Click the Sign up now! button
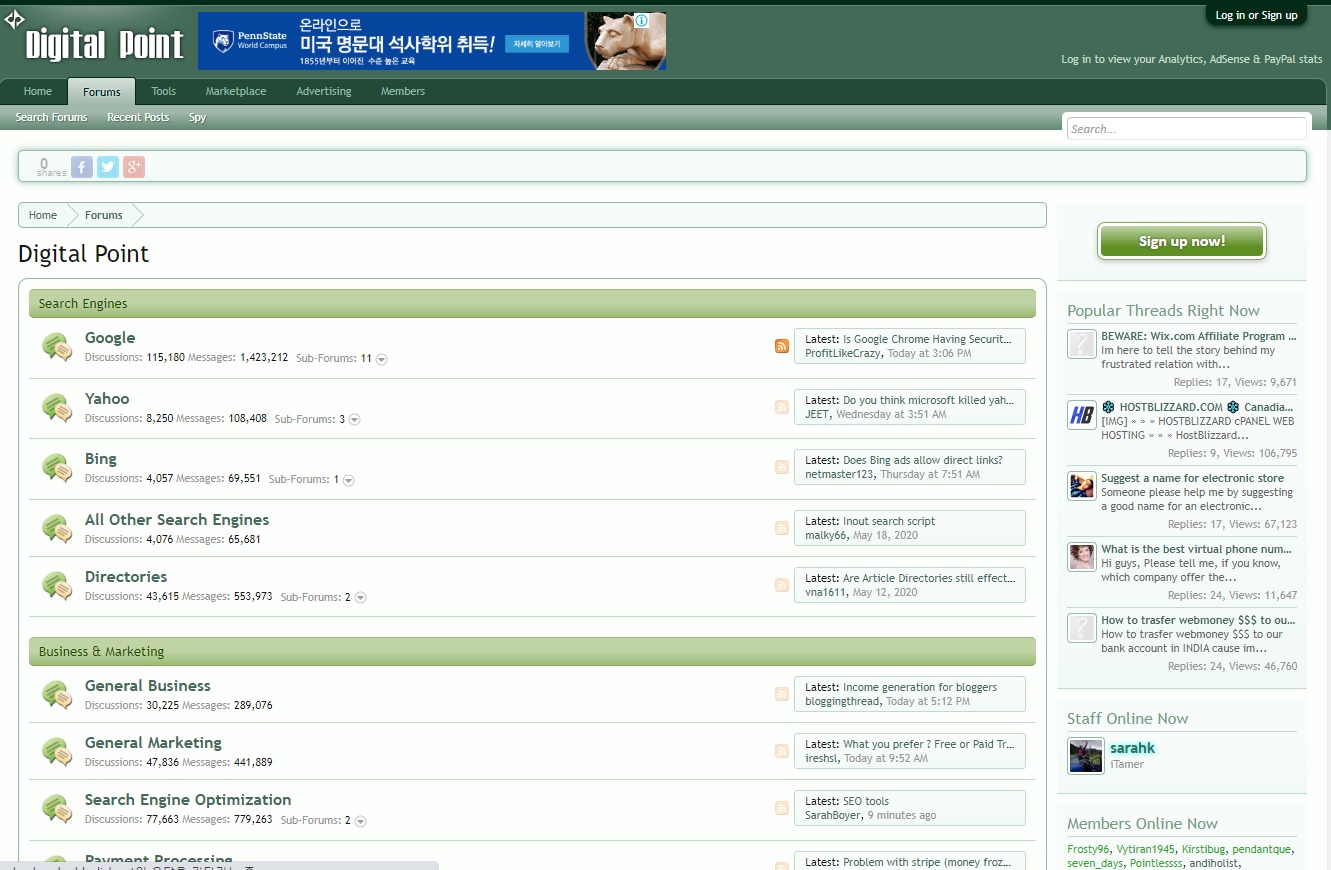This screenshot has width=1331, height=870. pos(1181,241)
